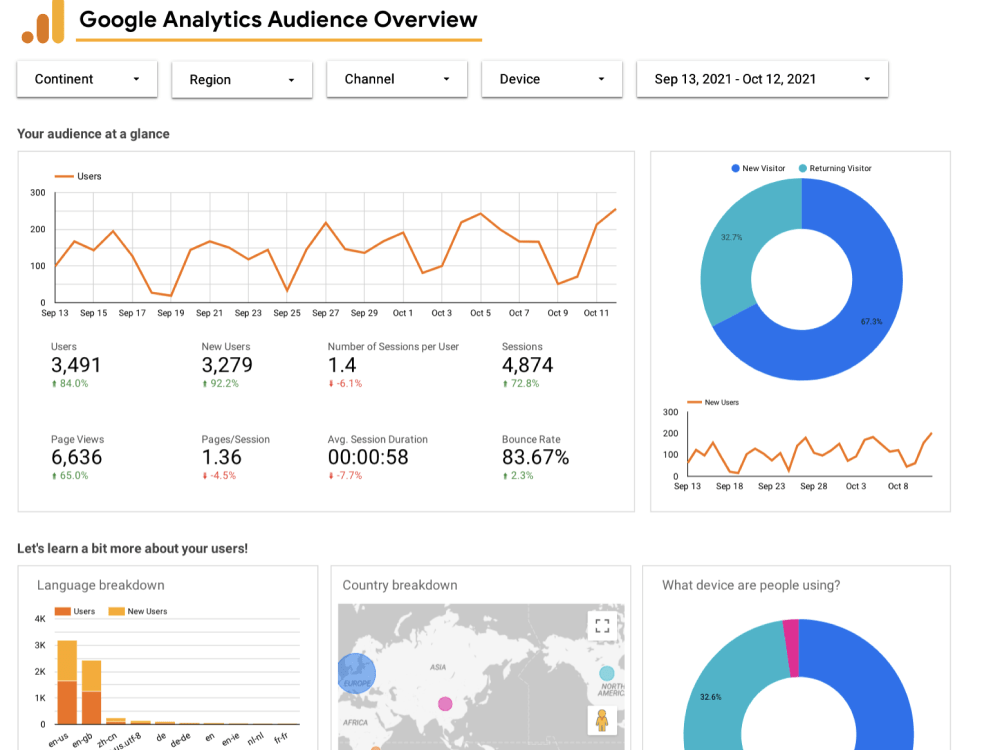The image size is (1000, 750).
Task: Click the Sep 13 label on main chart axis
Action: [x=55, y=313]
